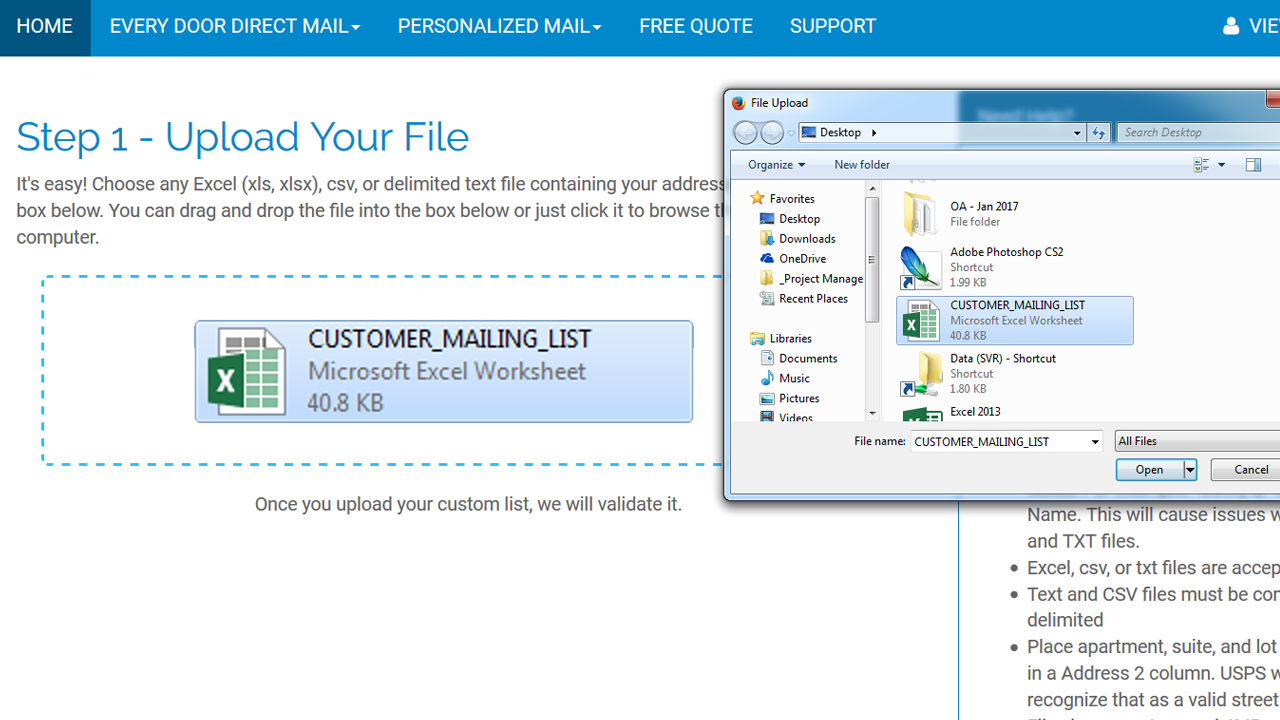Open OneDrive in the Favorites sidebar
The image size is (1280, 720).
click(x=802, y=258)
